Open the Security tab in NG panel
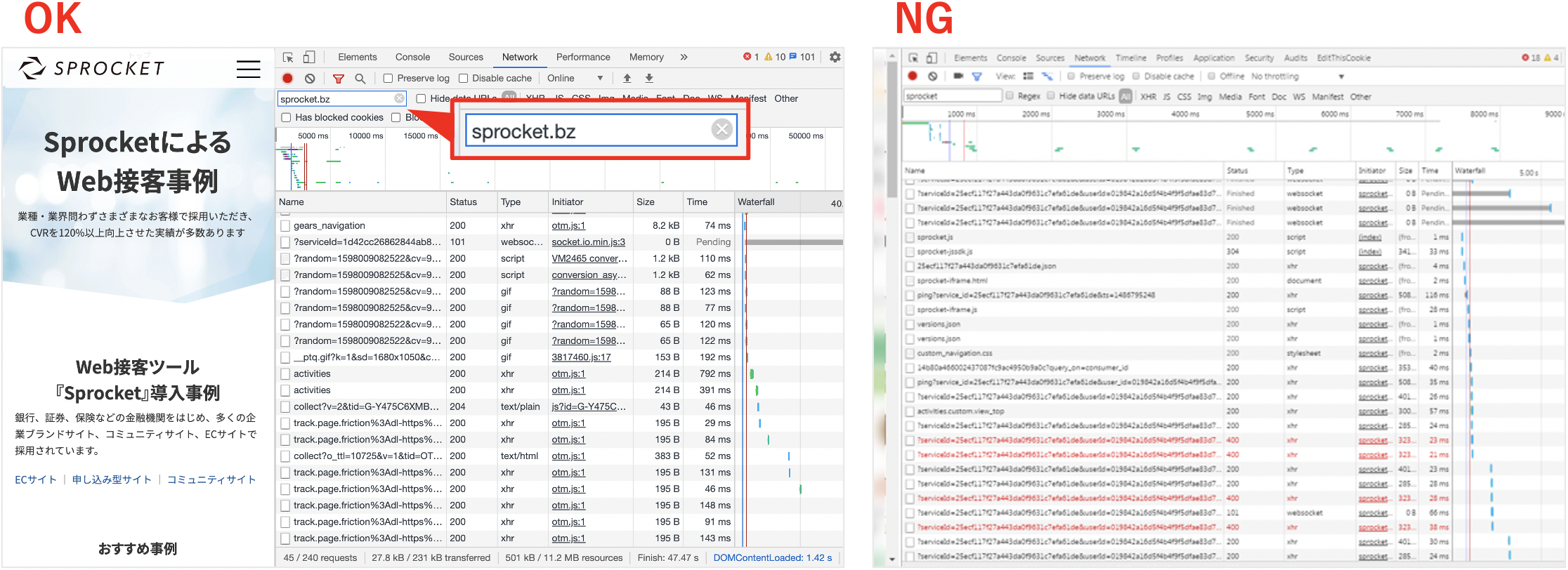 point(1260,58)
